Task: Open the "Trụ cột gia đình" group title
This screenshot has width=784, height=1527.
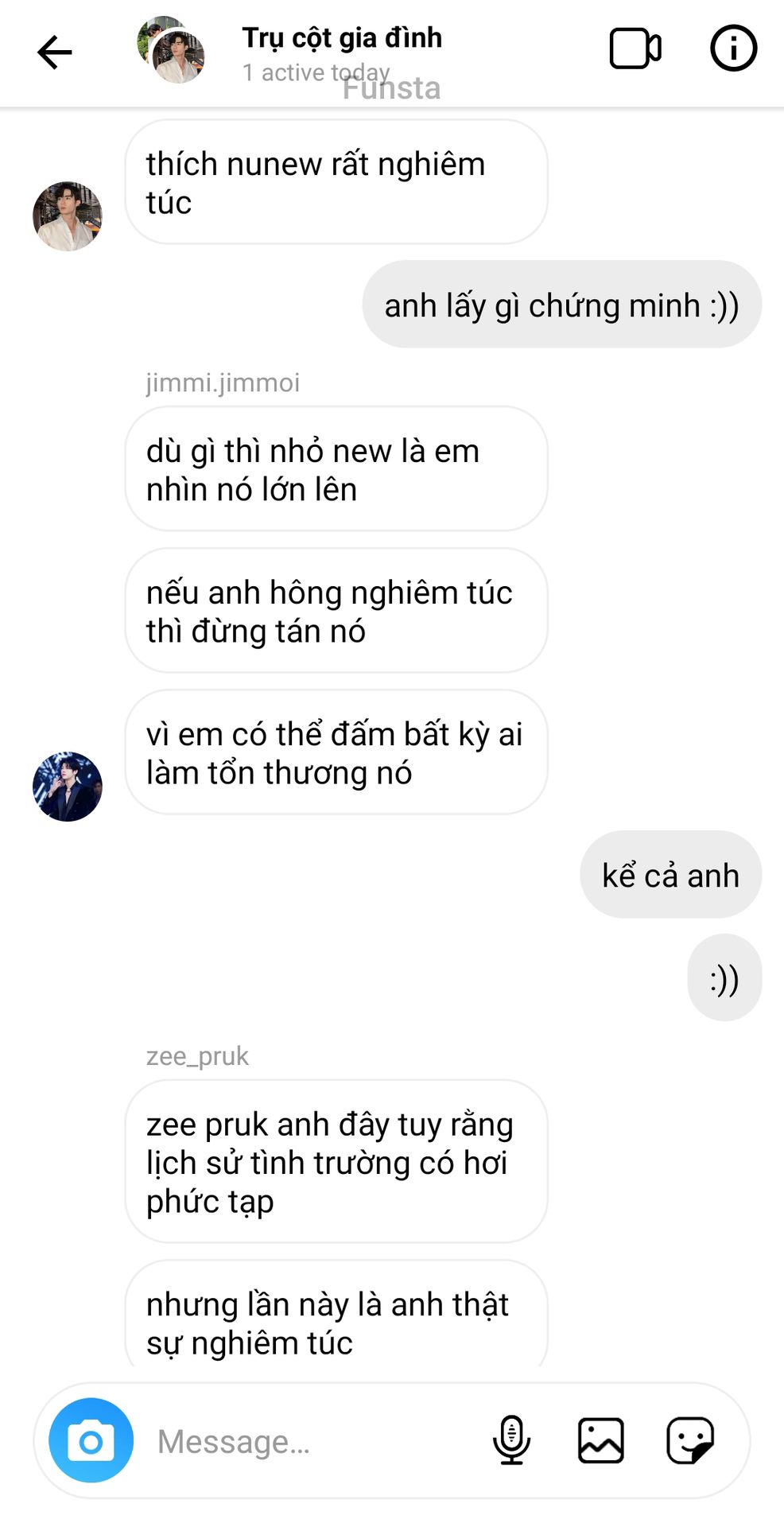Action: pyautogui.click(x=342, y=38)
